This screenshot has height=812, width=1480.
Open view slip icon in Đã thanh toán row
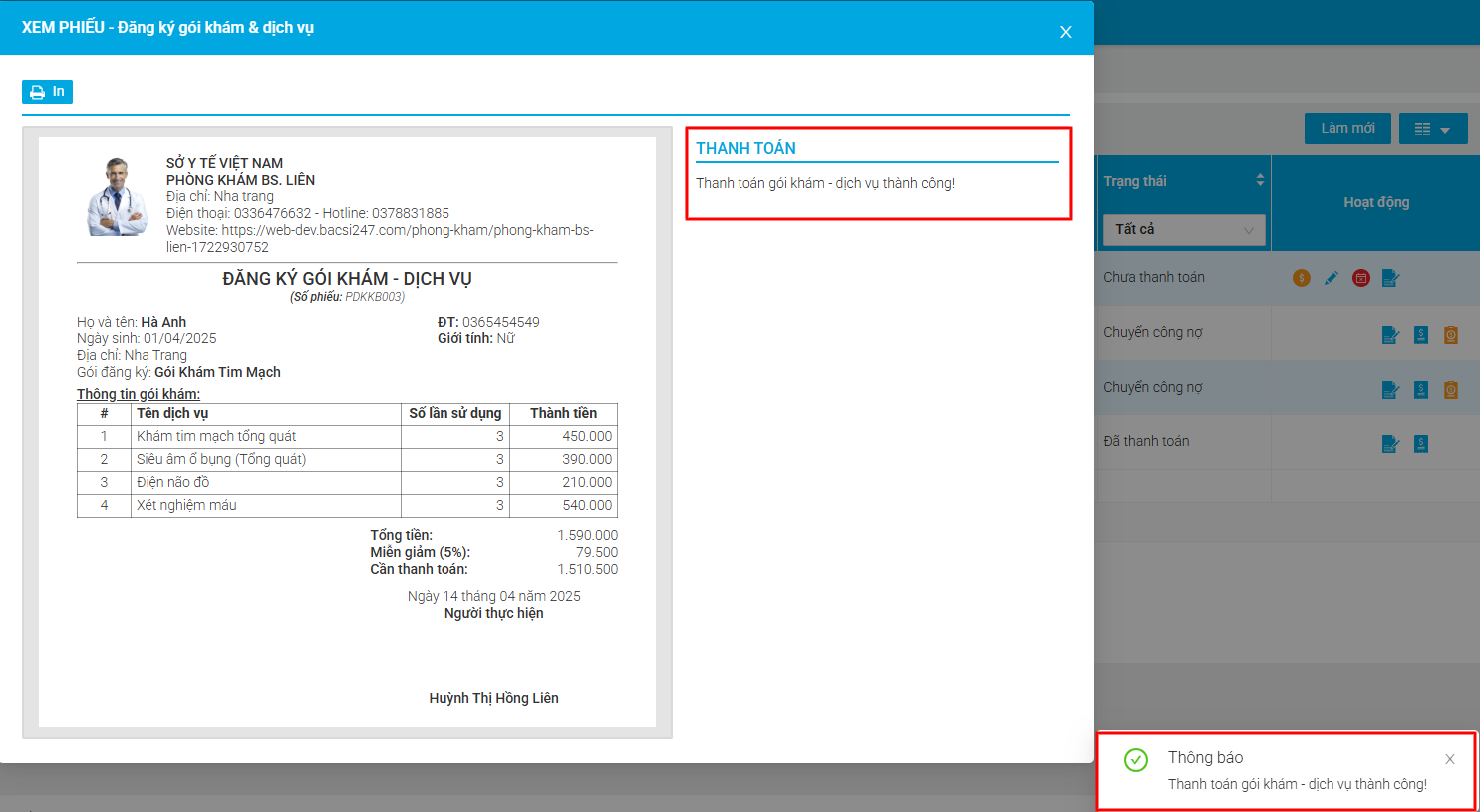(x=1391, y=444)
